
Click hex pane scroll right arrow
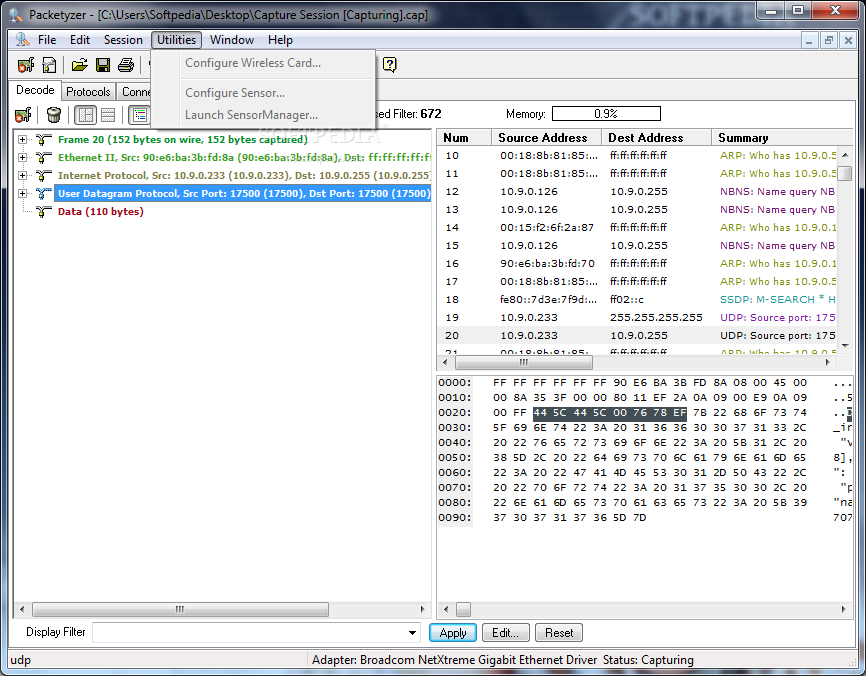(843, 609)
